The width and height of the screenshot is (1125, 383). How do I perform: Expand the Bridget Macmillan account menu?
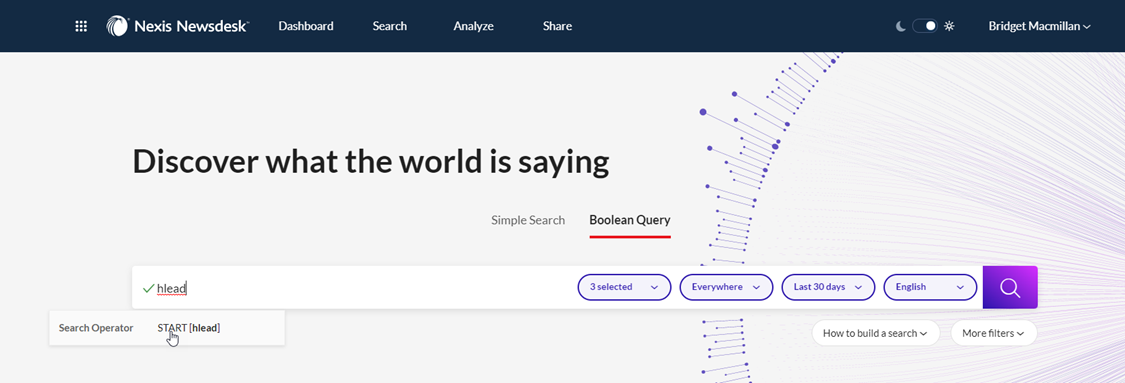pyautogui.click(x=1040, y=27)
